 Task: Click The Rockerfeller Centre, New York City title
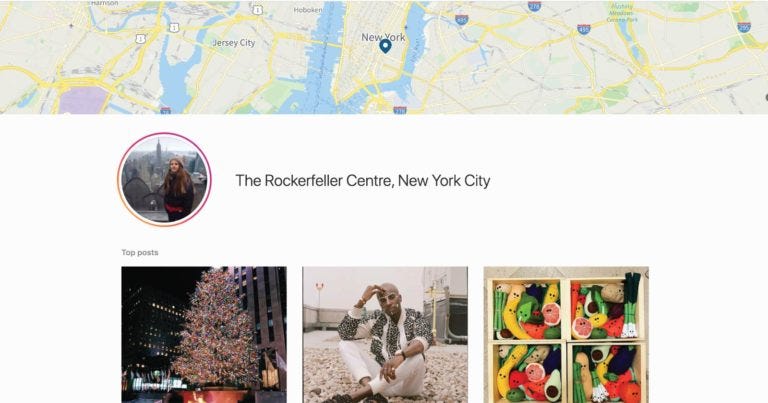362,181
